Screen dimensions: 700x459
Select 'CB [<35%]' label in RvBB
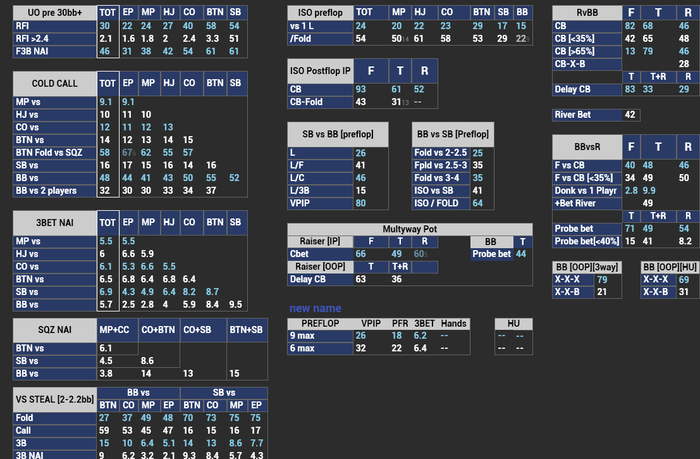click(587, 38)
